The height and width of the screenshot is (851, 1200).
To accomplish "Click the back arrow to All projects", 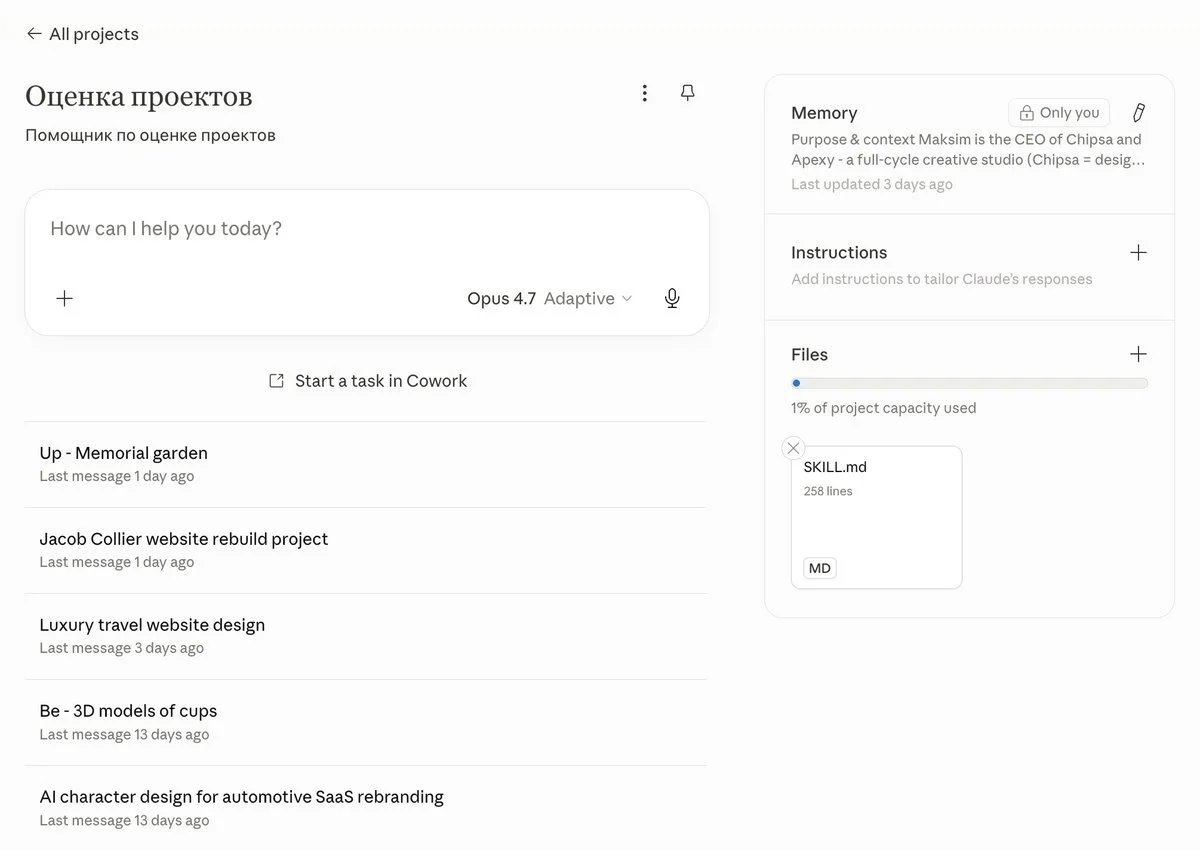I will click(x=34, y=34).
